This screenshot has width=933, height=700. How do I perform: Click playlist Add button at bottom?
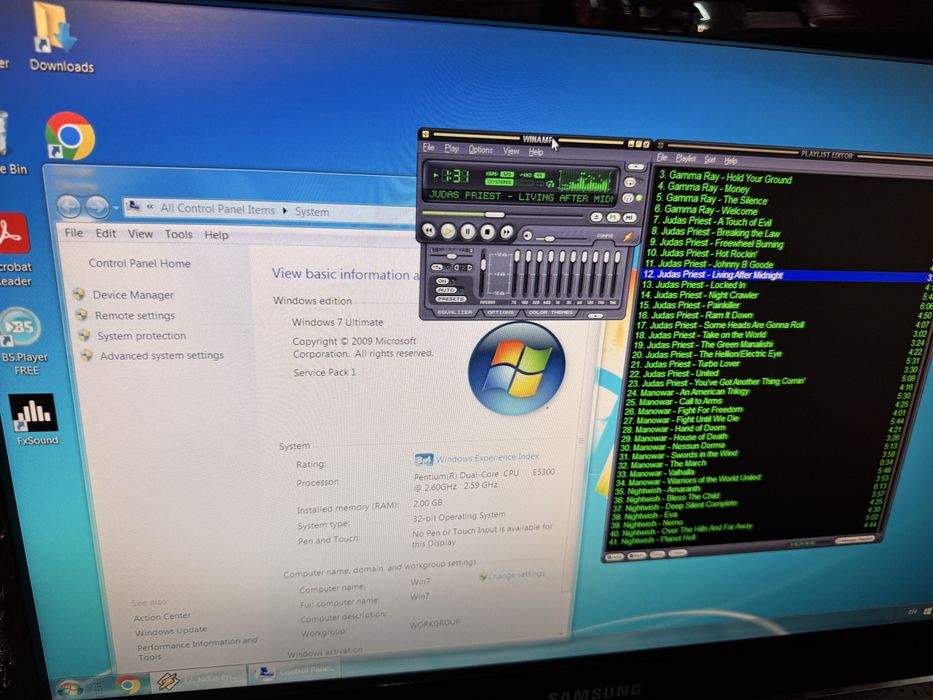tap(613, 556)
